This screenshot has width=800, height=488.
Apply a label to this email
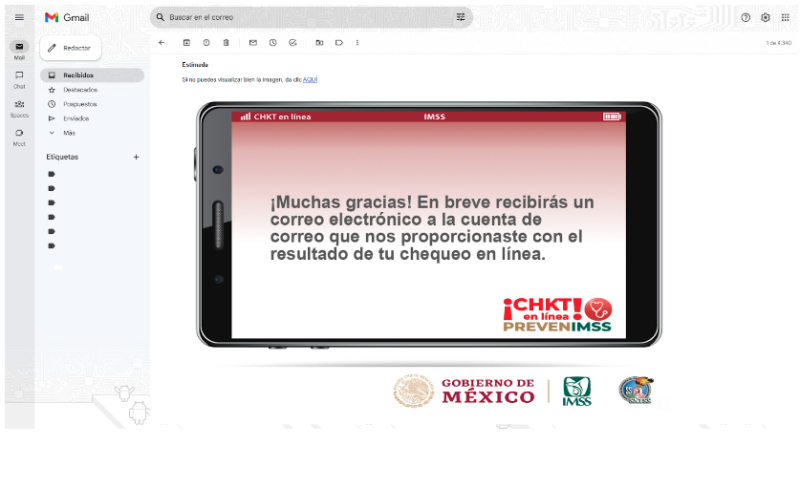click(x=339, y=43)
